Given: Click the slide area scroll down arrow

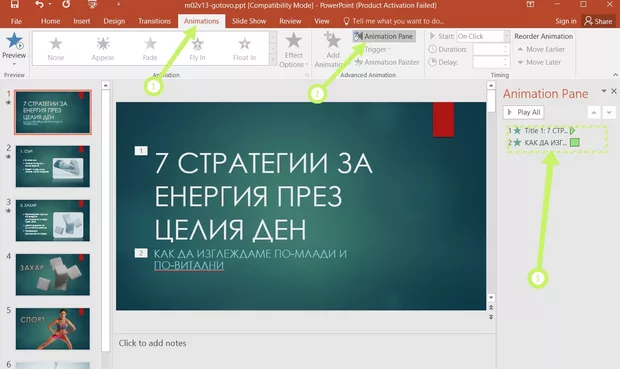Looking at the screenshot, I should (491, 297).
